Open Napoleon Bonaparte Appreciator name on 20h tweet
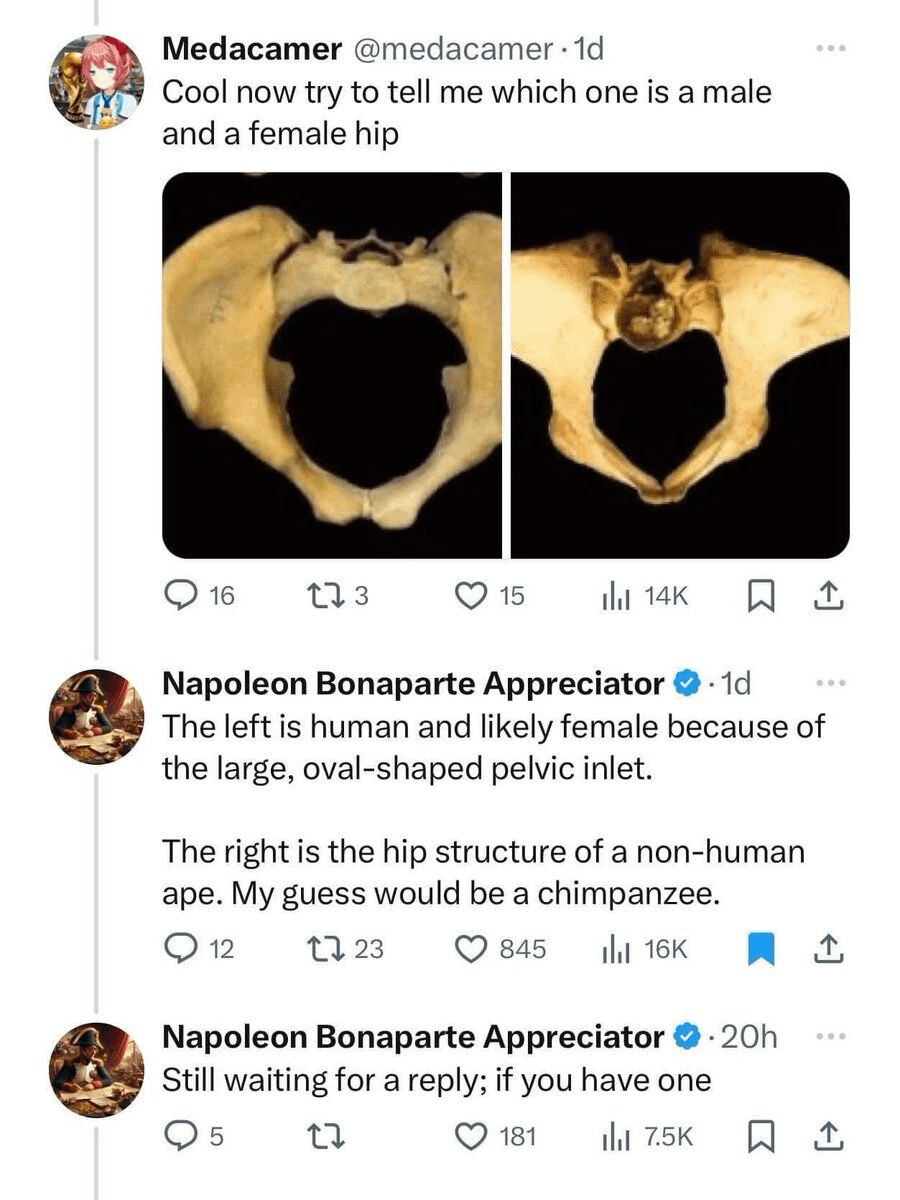Viewport: 900px width, 1200px height. pyautogui.click(x=413, y=1038)
